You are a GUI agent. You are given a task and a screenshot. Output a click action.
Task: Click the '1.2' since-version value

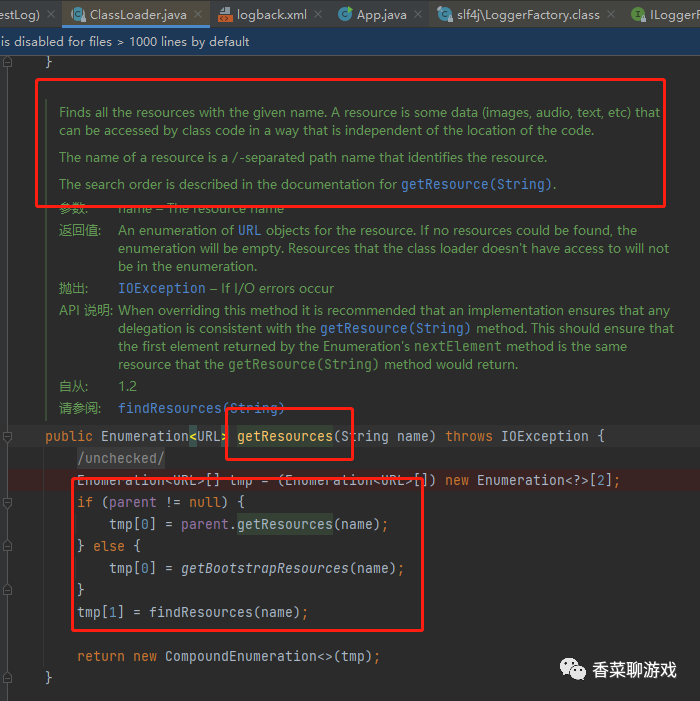127,386
